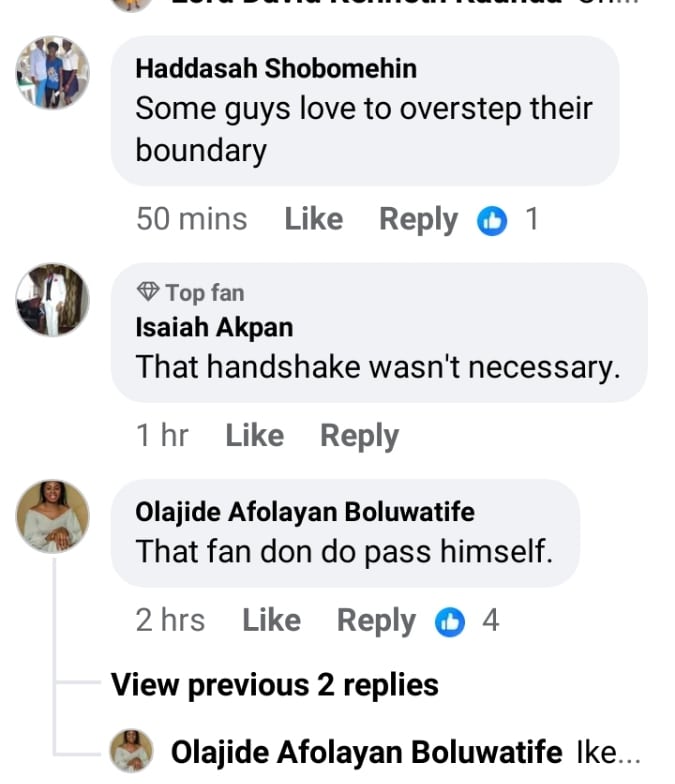Like Haddasah Shobomehin's comment
The image size is (675, 784).
click(x=313, y=219)
